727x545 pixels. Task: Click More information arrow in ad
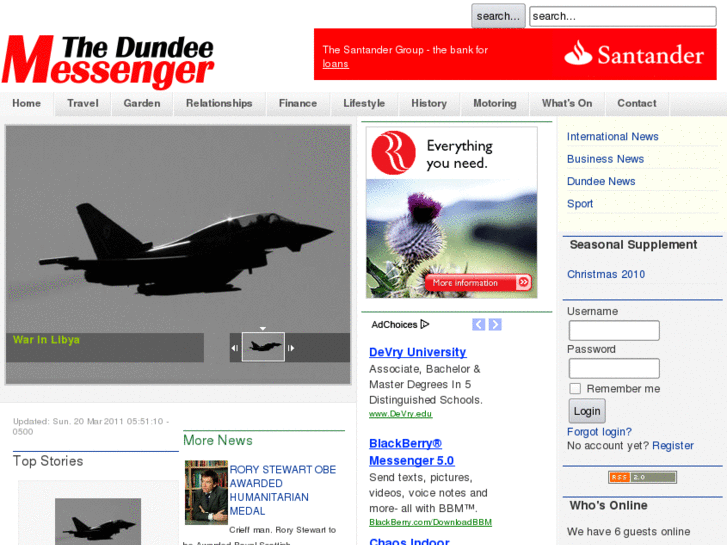pyautogui.click(x=523, y=282)
